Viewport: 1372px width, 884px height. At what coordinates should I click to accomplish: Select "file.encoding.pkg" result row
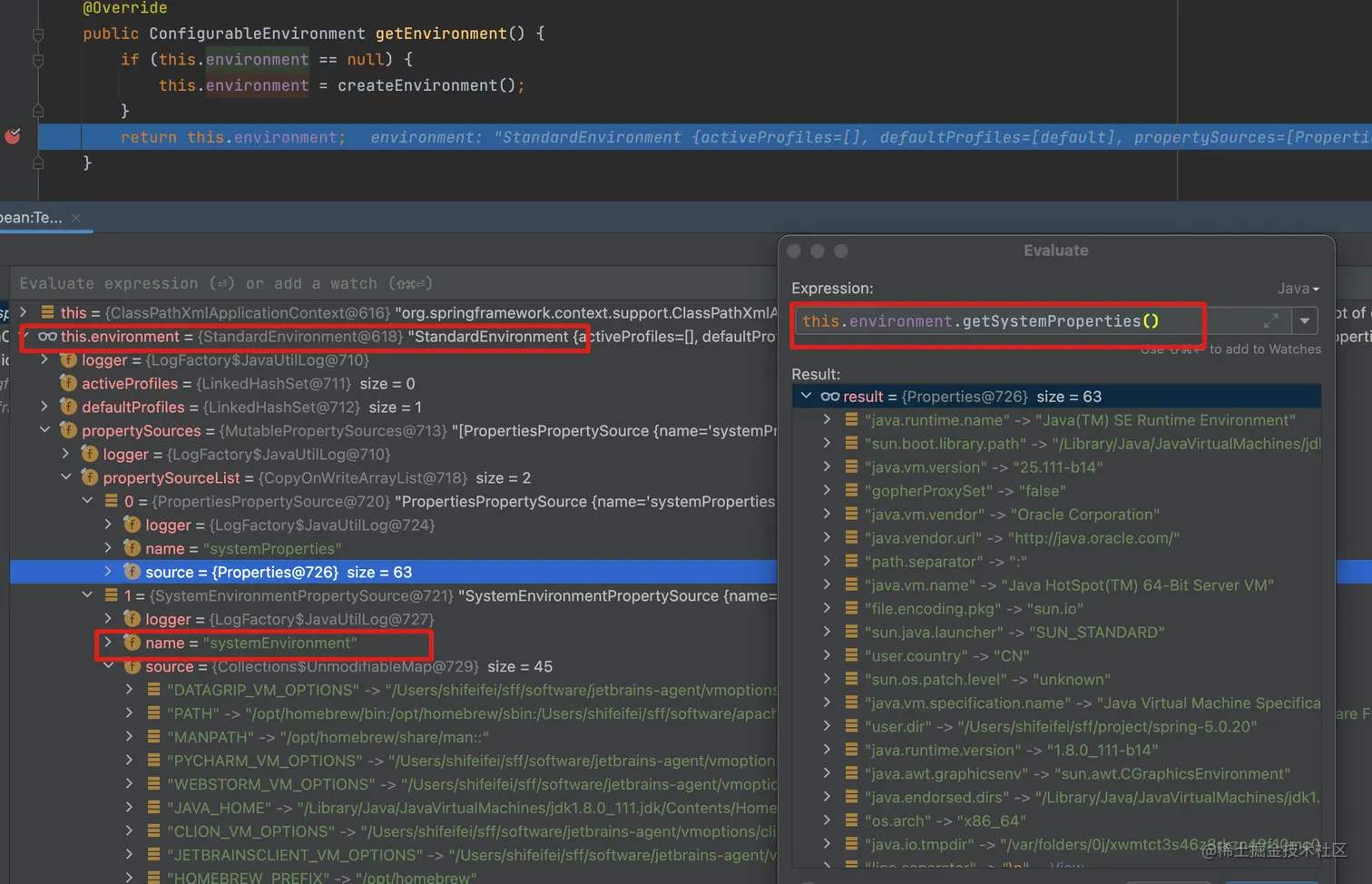click(1056, 608)
